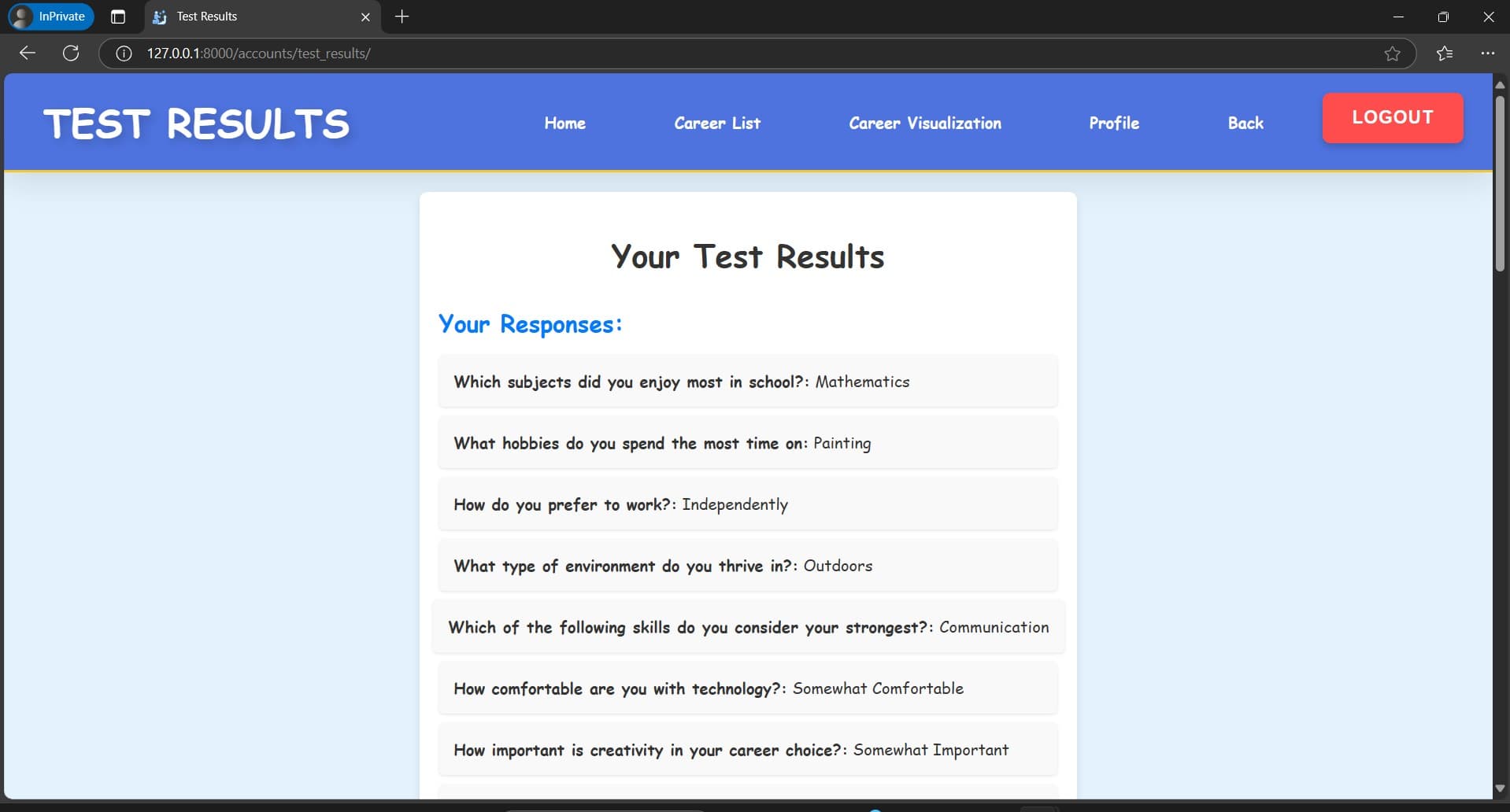Go back using the browser back arrow
1510x812 pixels.
28,54
